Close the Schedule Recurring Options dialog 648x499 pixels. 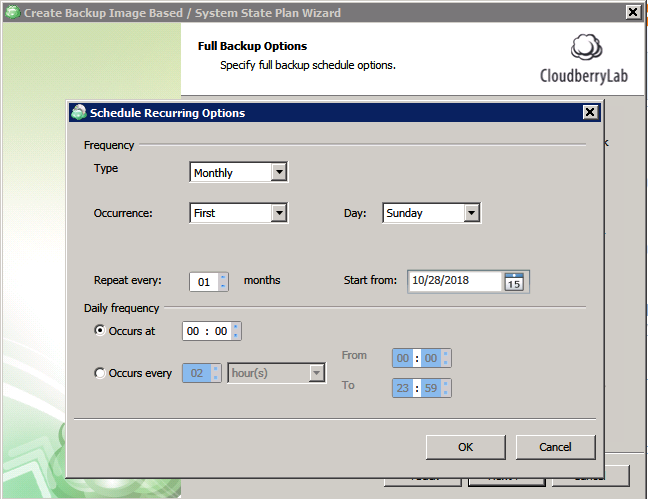pos(590,113)
